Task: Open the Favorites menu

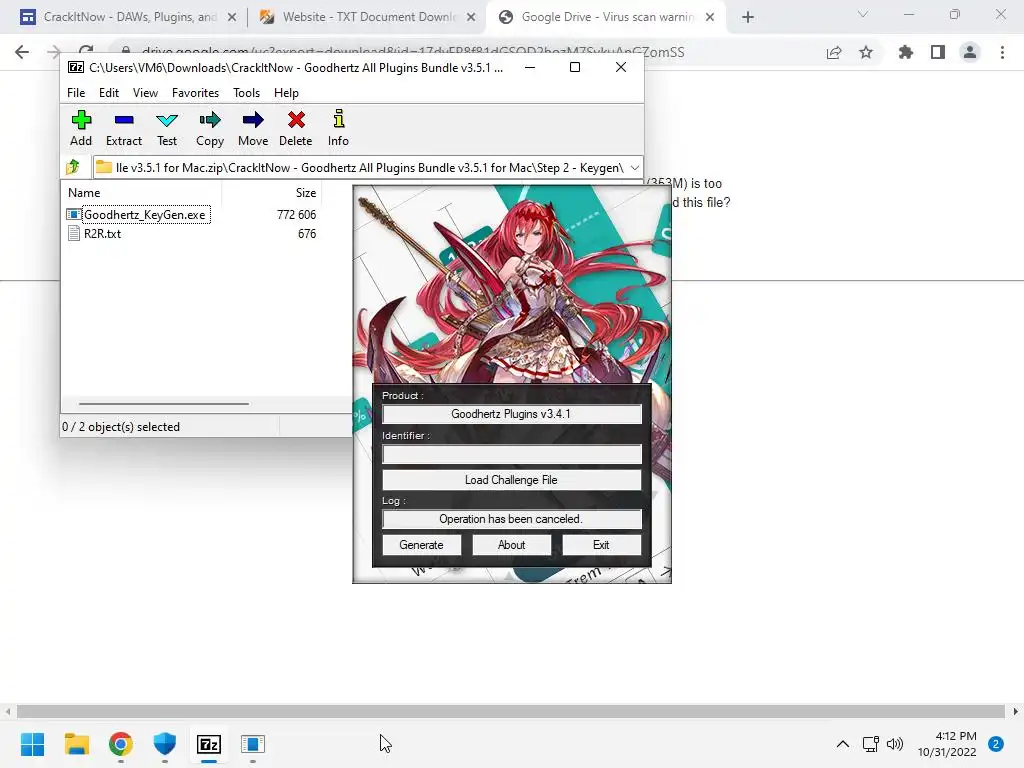Action: pyautogui.click(x=195, y=93)
